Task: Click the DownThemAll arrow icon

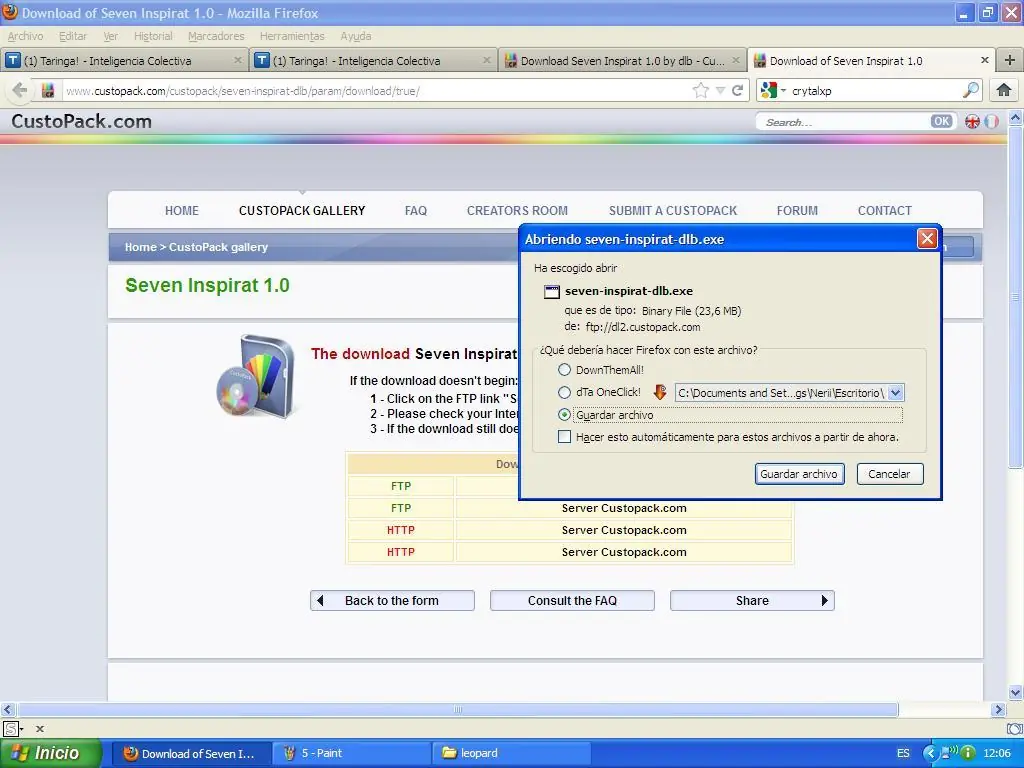Action: tap(660, 392)
